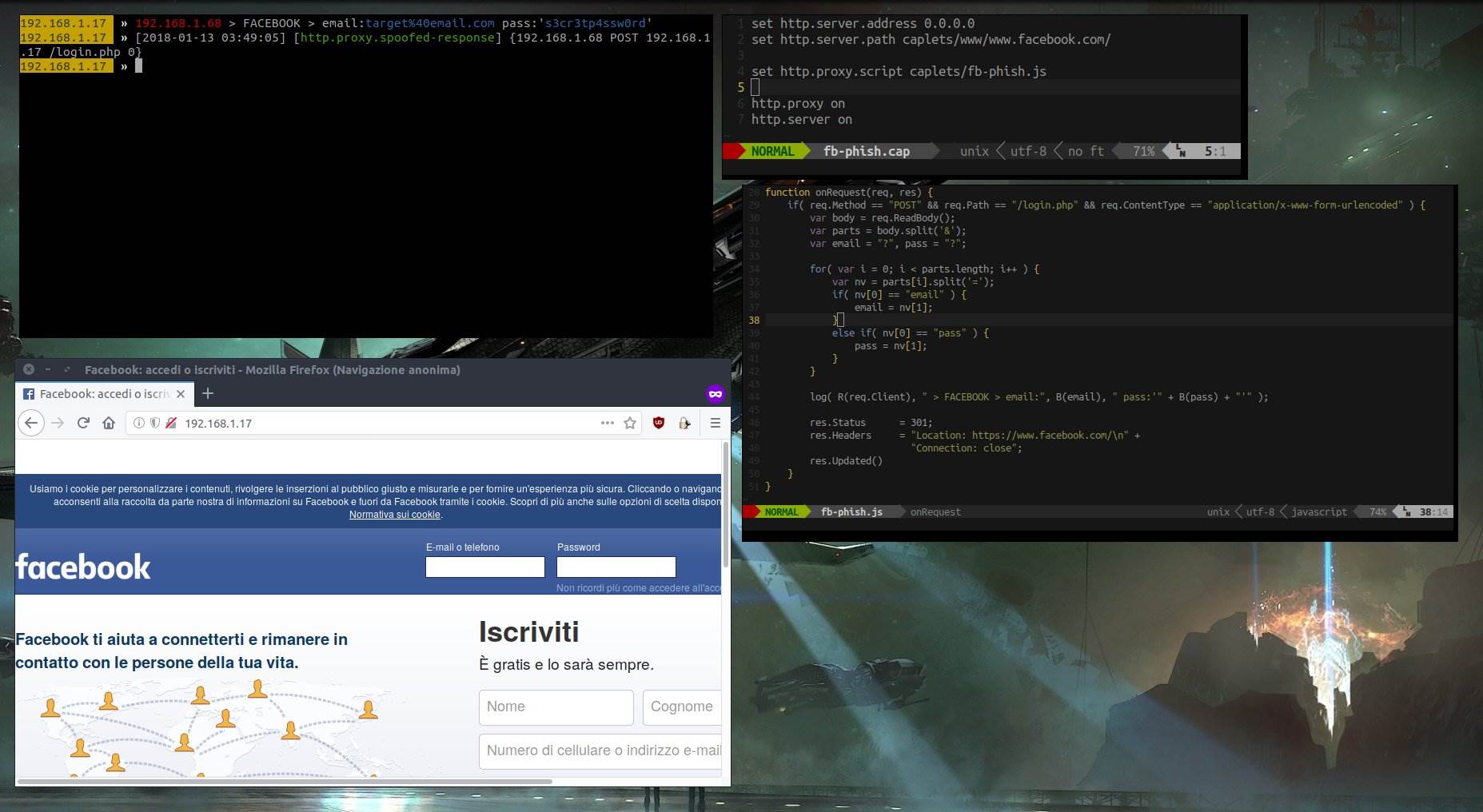The image size is (1483, 812).
Task: Click 'set http.proxy.script caplets/fb-phish.js' line
Action: (899, 71)
